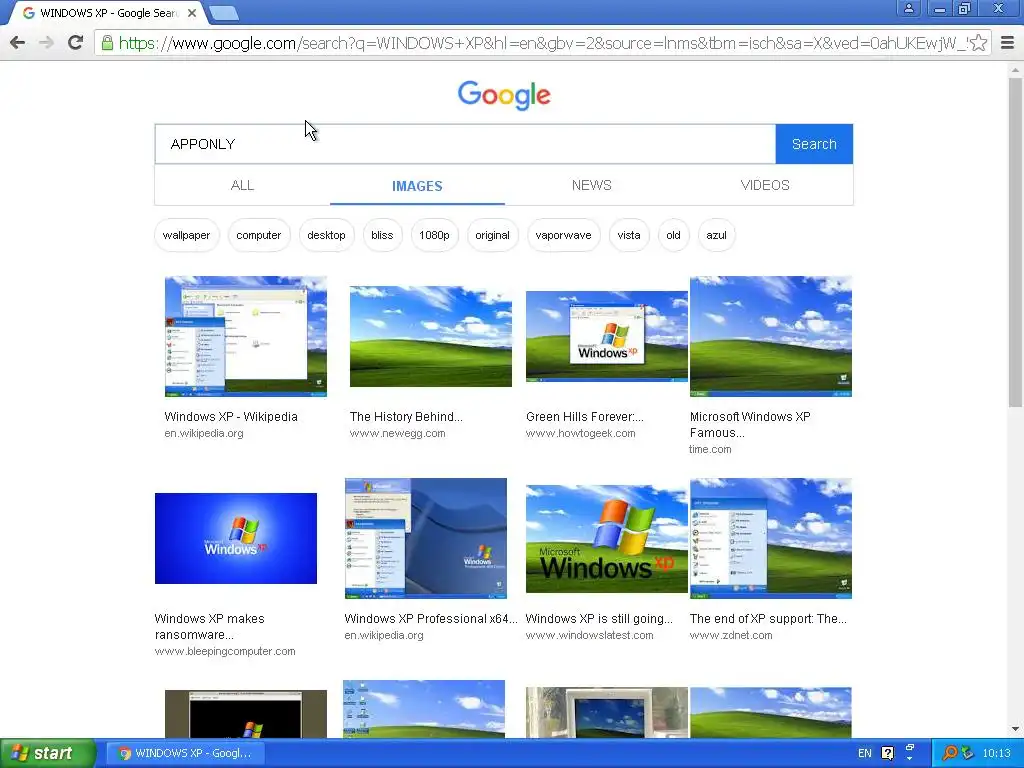1024x768 pixels.
Task: Click the Chrome profile person icon
Action: click(908, 8)
